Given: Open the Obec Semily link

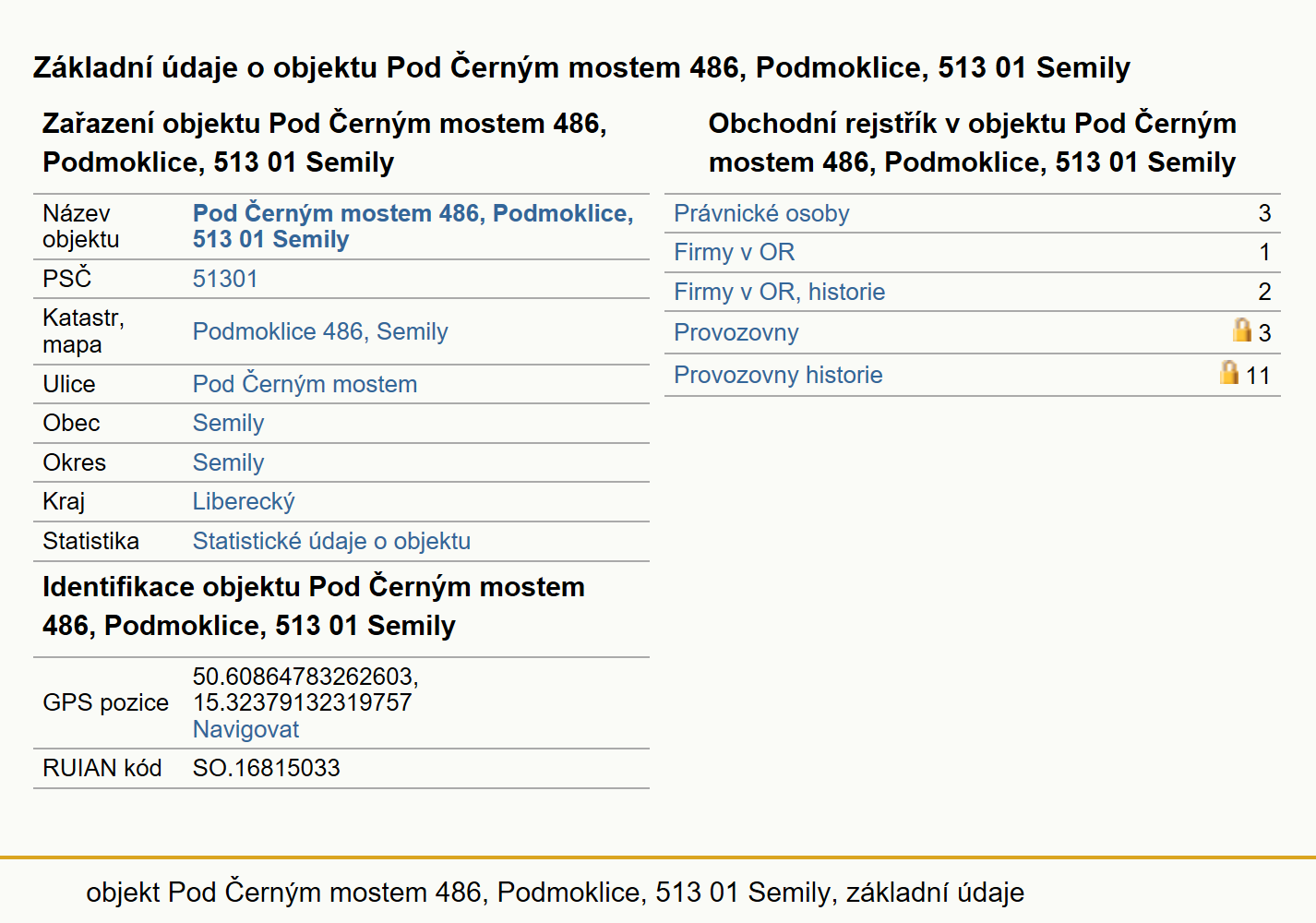Looking at the screenshot, I should (228, 423).
